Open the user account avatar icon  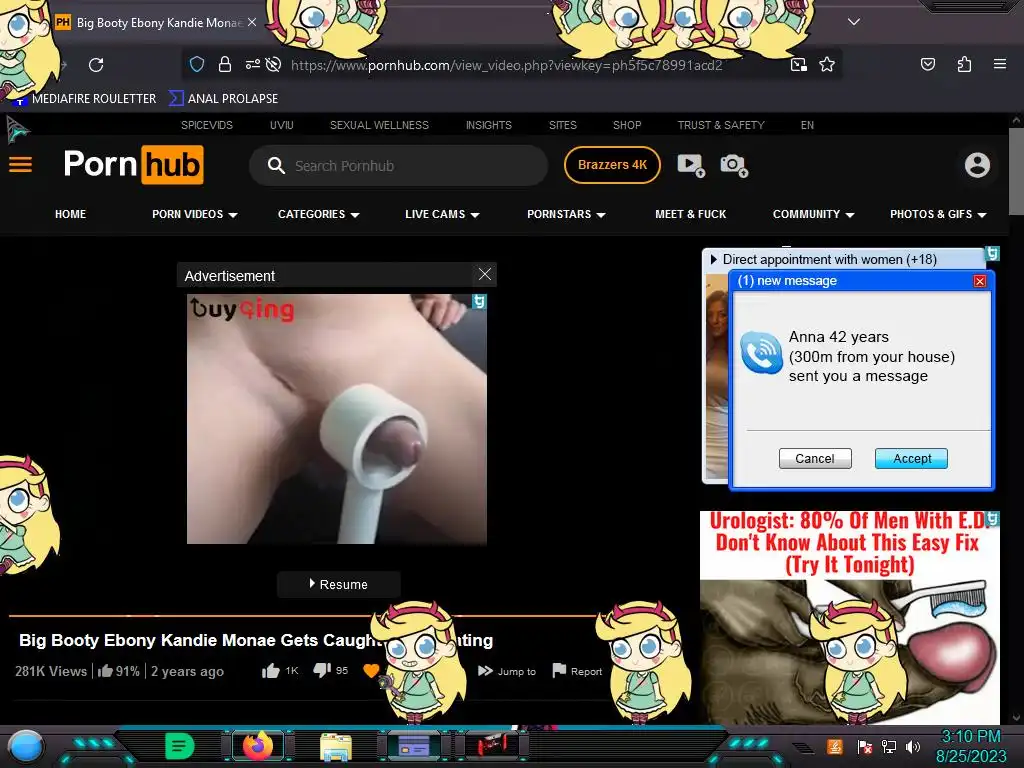point(977,165)
